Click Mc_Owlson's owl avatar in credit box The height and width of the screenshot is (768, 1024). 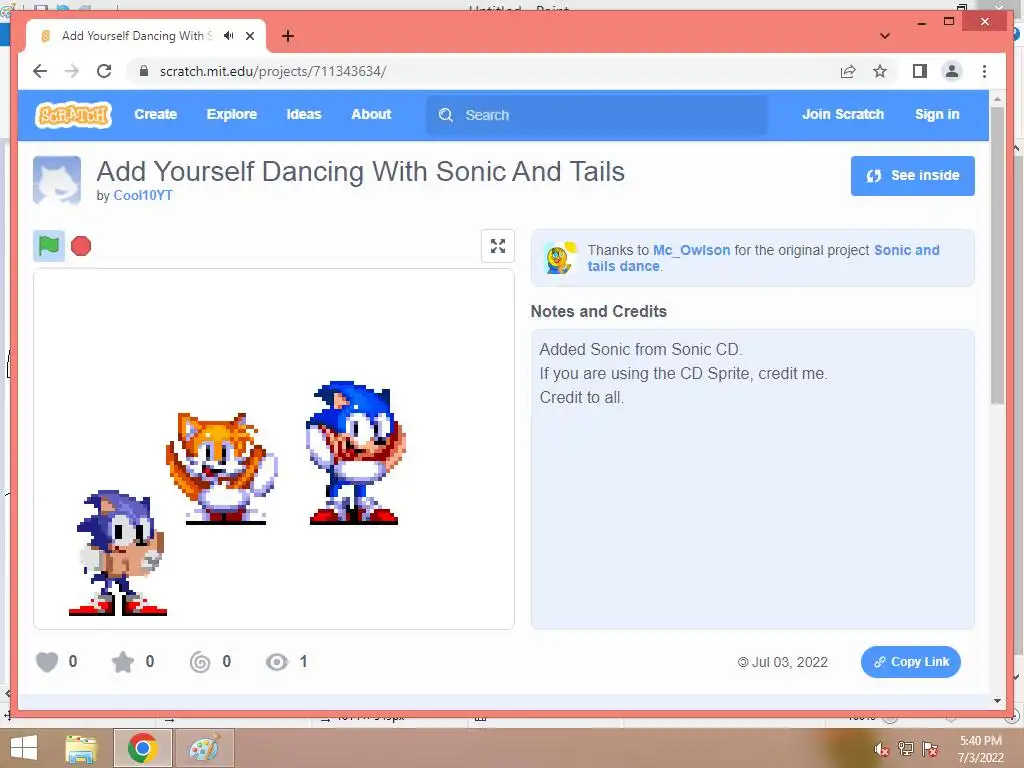pyautogui.click(x=560, y=258)
